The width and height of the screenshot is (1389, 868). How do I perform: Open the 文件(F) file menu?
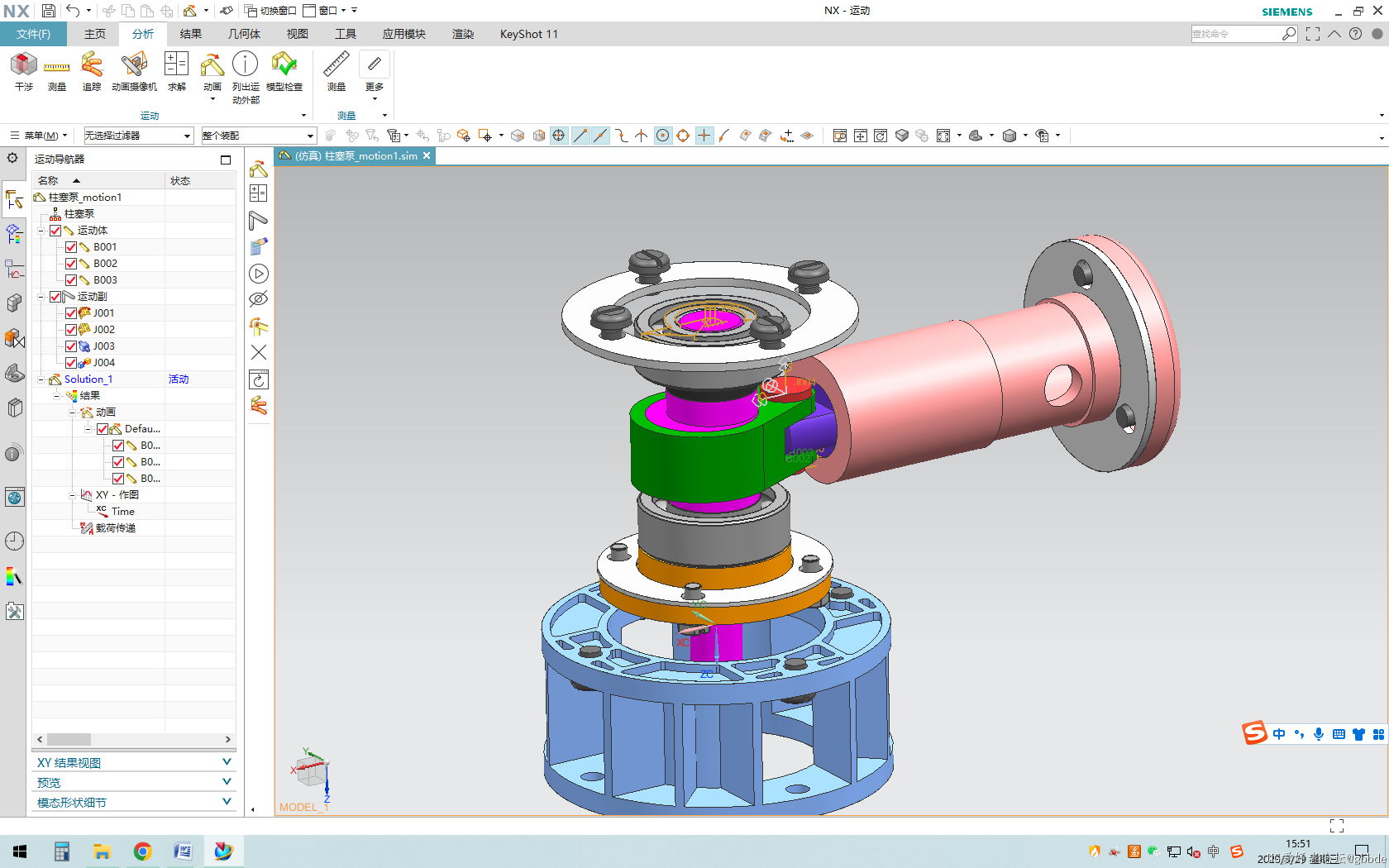pos(34,34)
